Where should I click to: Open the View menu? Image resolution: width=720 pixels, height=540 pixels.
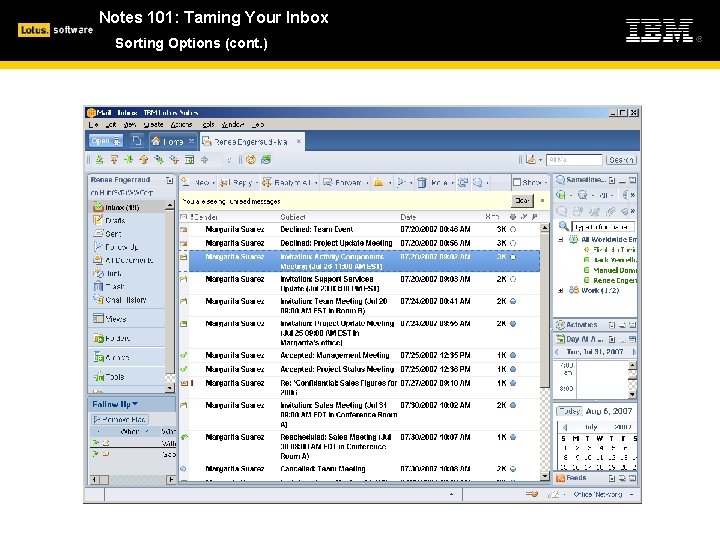(x=129, y=124)
